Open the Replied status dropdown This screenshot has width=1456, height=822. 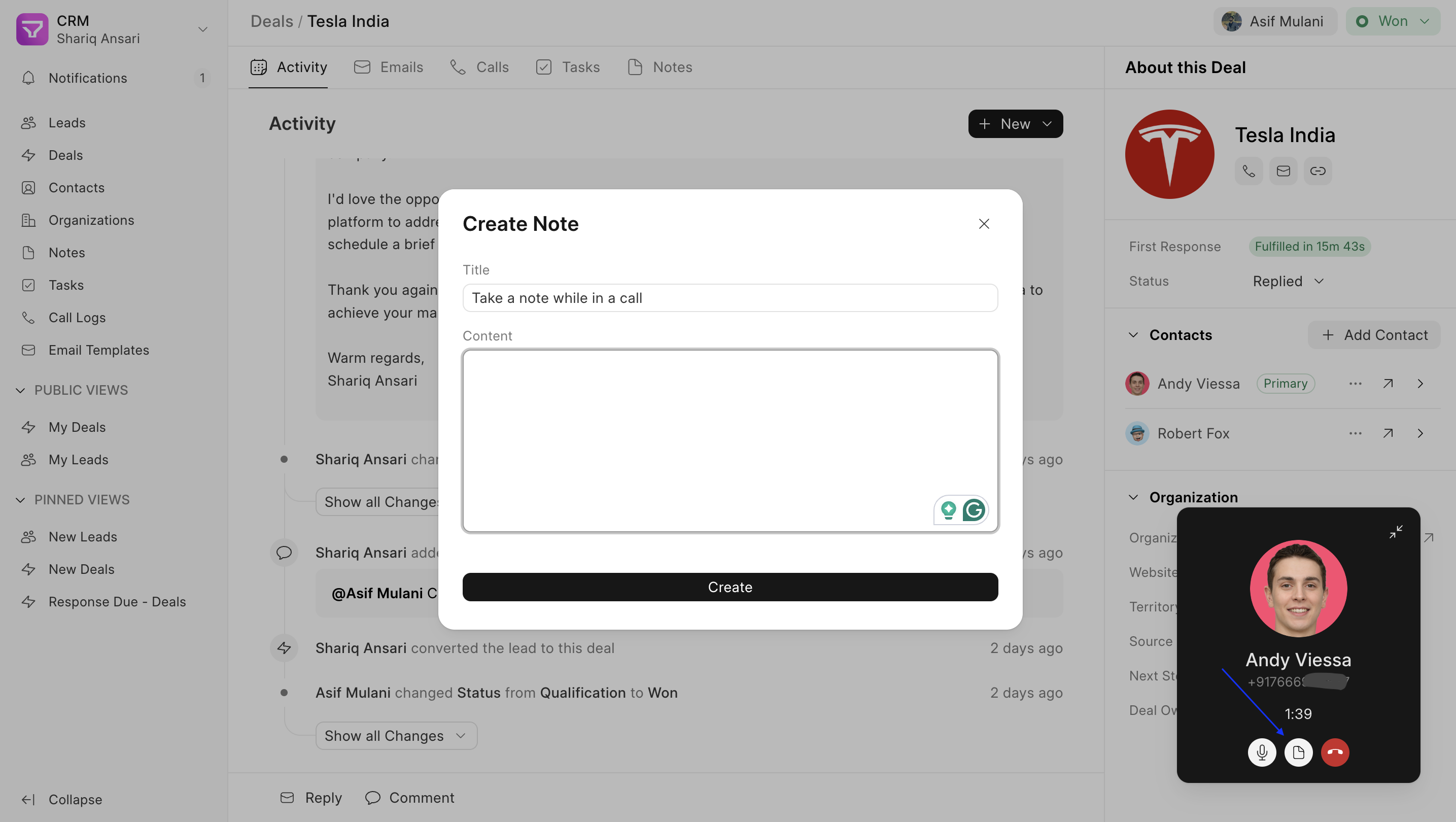click(x=1288, y=282)
